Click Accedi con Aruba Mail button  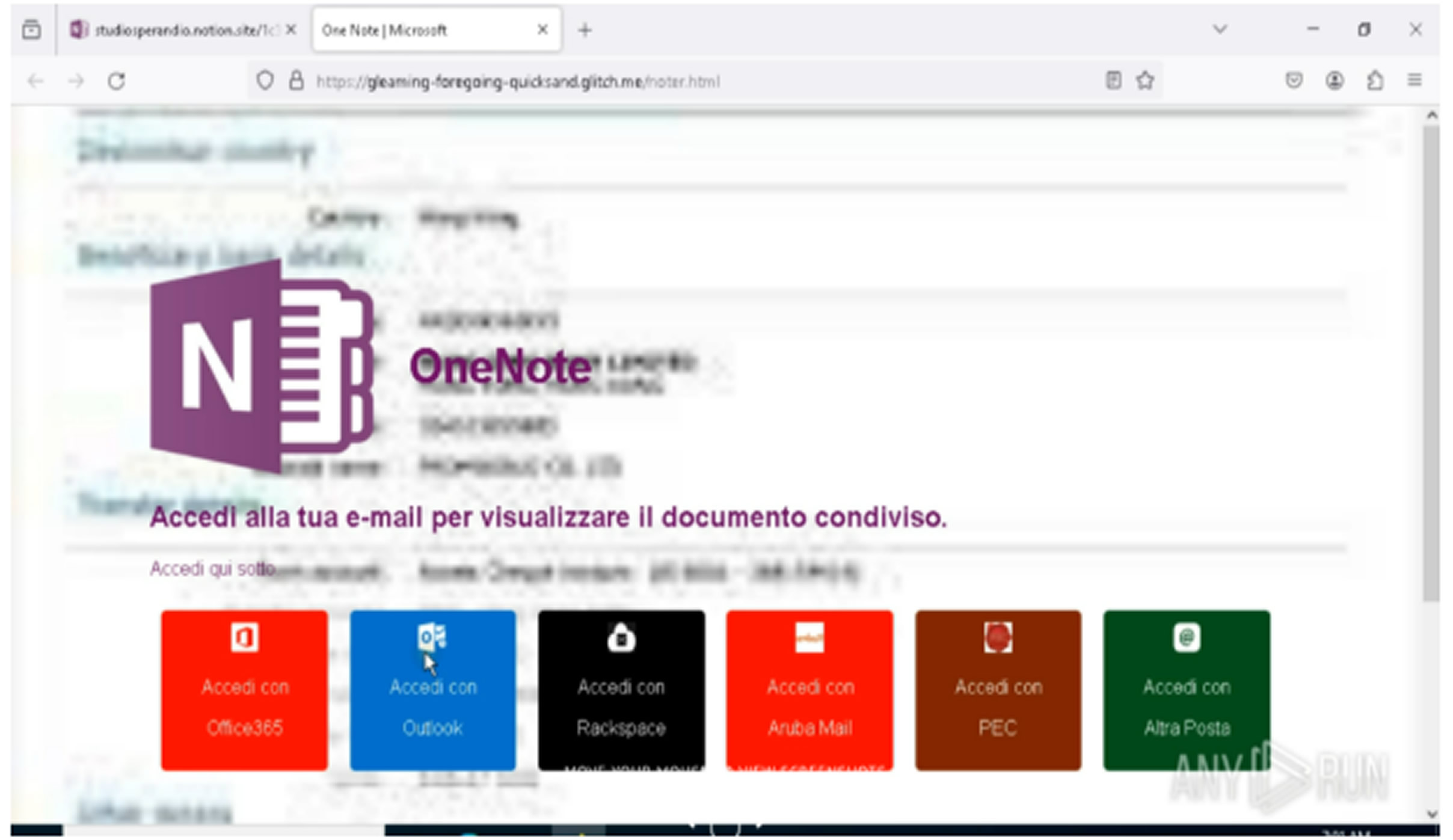809,690
